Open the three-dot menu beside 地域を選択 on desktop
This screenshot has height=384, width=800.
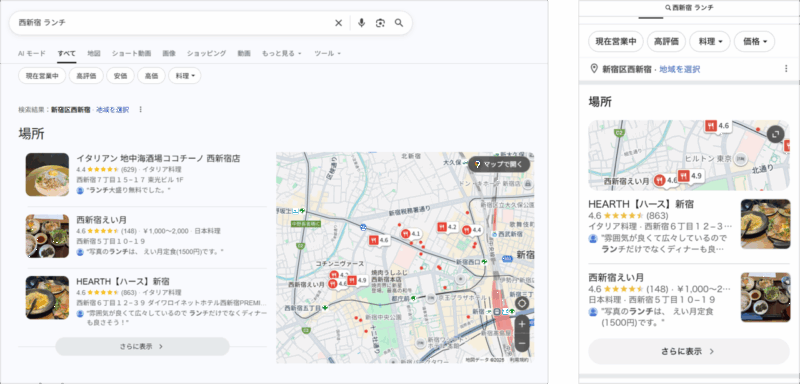coord(141,110)
